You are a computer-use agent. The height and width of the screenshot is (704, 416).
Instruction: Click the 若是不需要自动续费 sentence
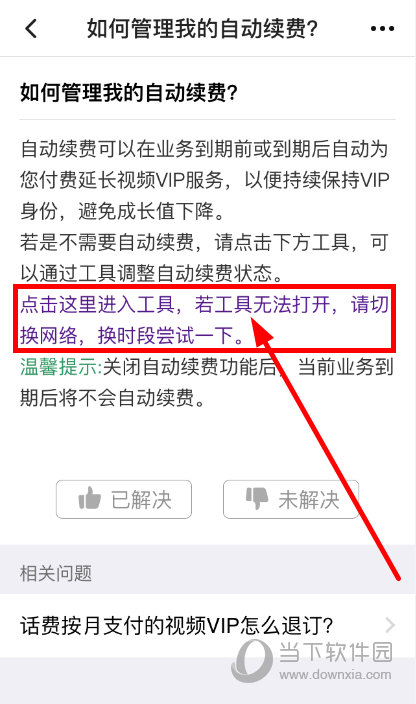[x=204, y=258]
